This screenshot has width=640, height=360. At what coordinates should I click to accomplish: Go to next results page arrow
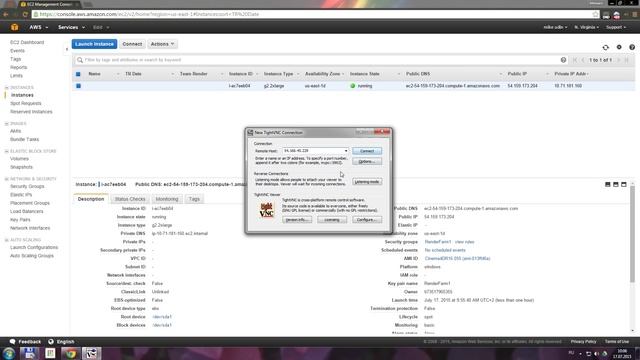tap(618, 60)
